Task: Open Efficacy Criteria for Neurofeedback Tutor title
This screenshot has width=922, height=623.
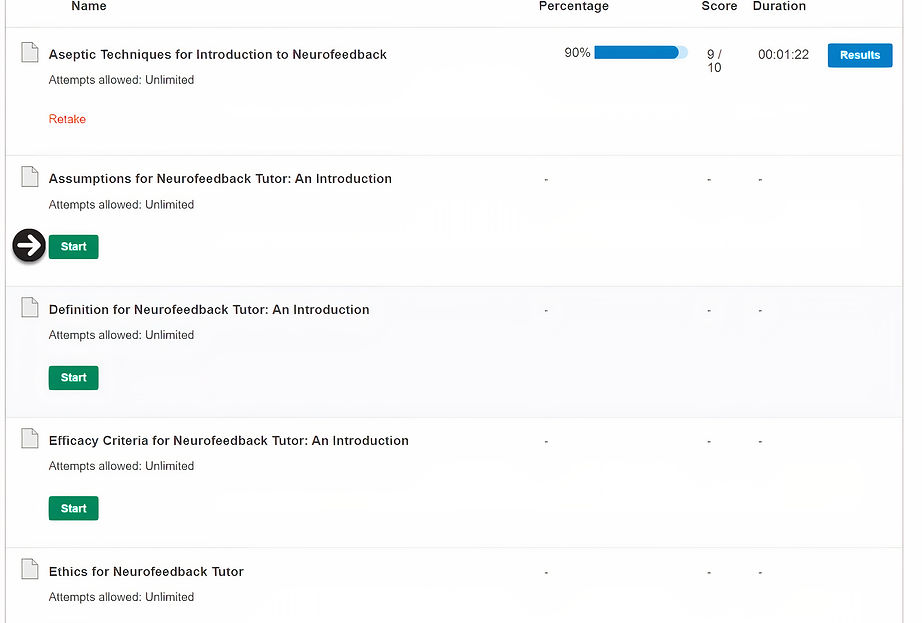Action: (229, 441)
